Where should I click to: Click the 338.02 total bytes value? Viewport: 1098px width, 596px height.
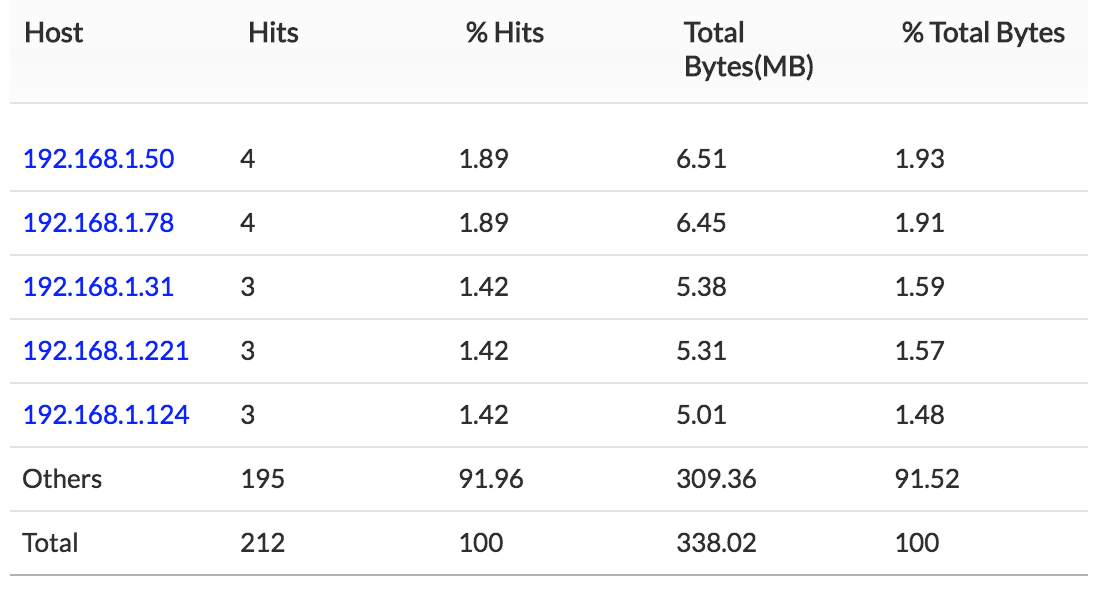tap(716, 543)
